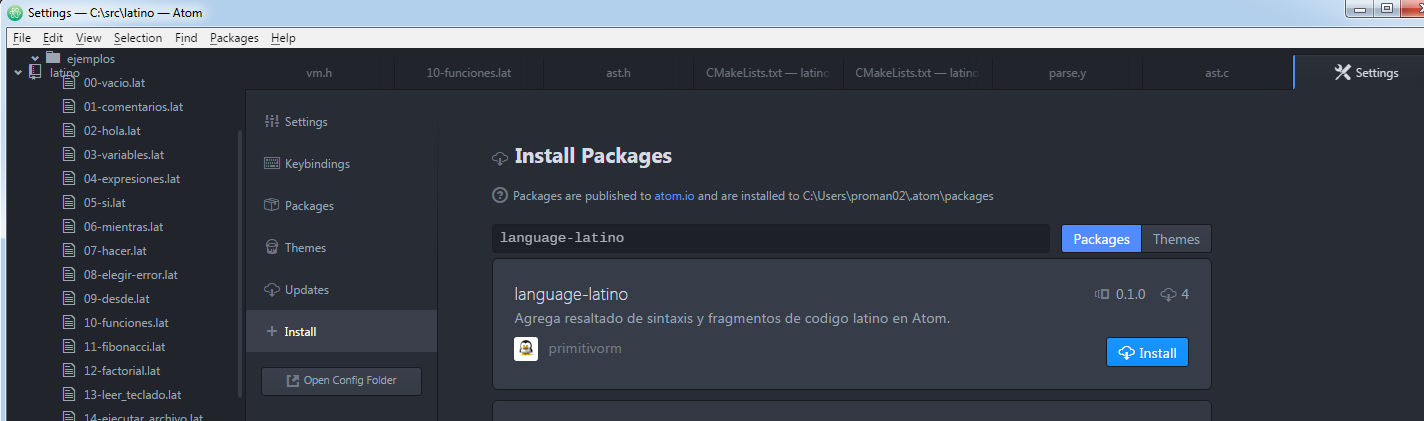This screenshot has width=1424, height=421.
Task: Click the help question-mark icon
Action: [x=500, y=195]
